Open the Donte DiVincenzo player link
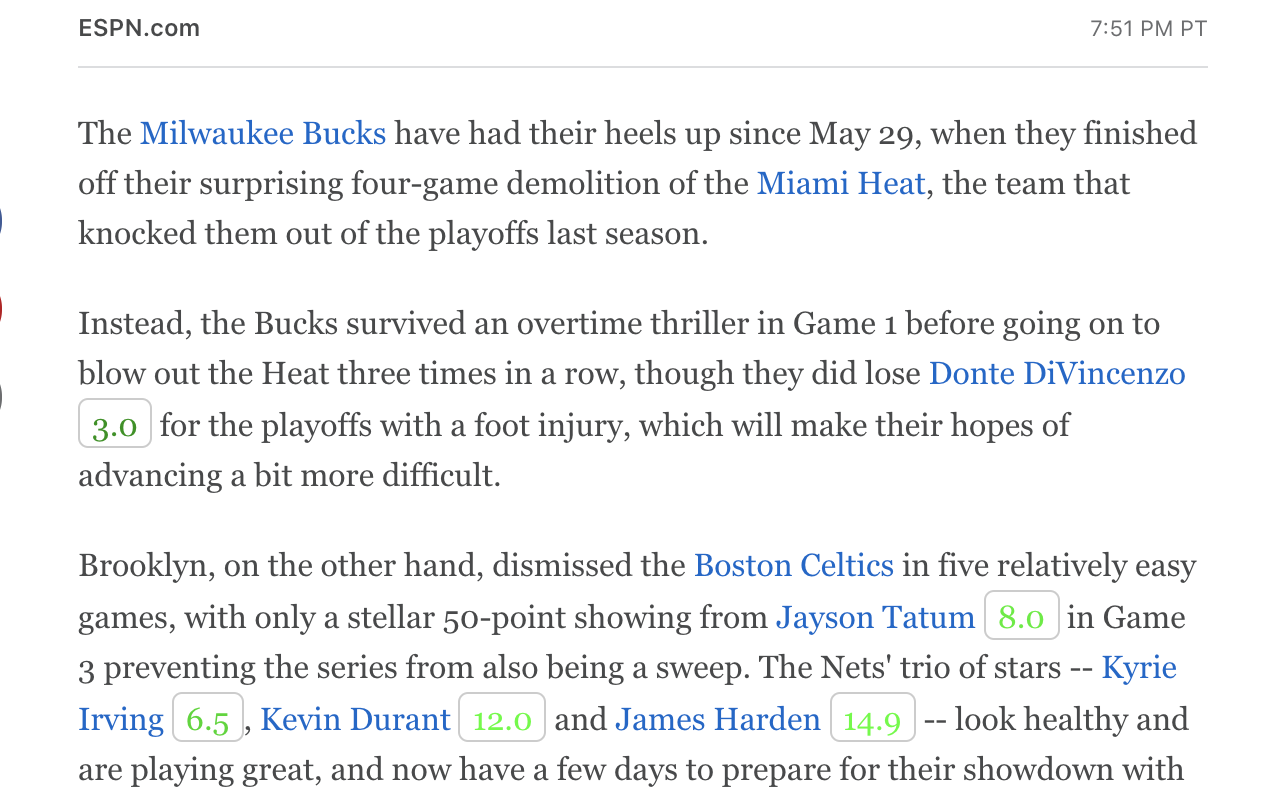The image size is (1280, 800). tap(1057, 373)
